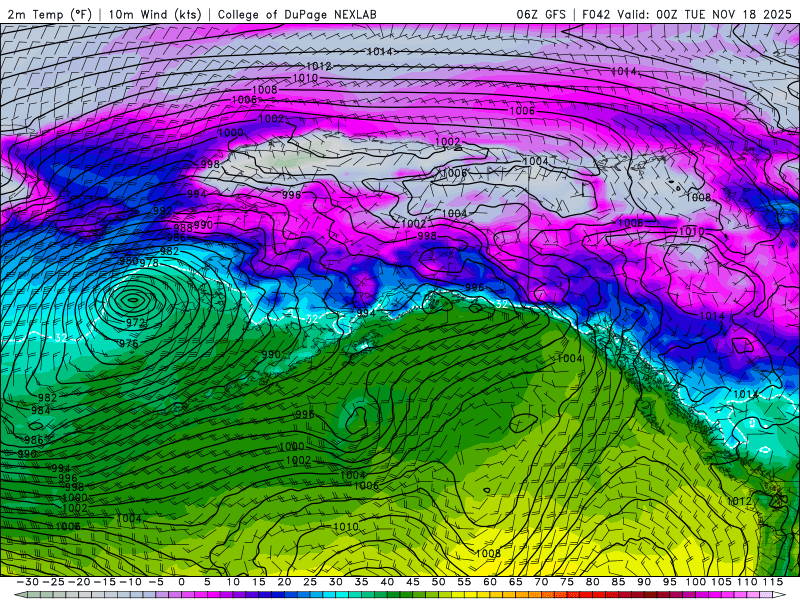This screenshot has width=800, height=600.
Task: Select the -5 temperature scale label
Action: click(156, 582)
